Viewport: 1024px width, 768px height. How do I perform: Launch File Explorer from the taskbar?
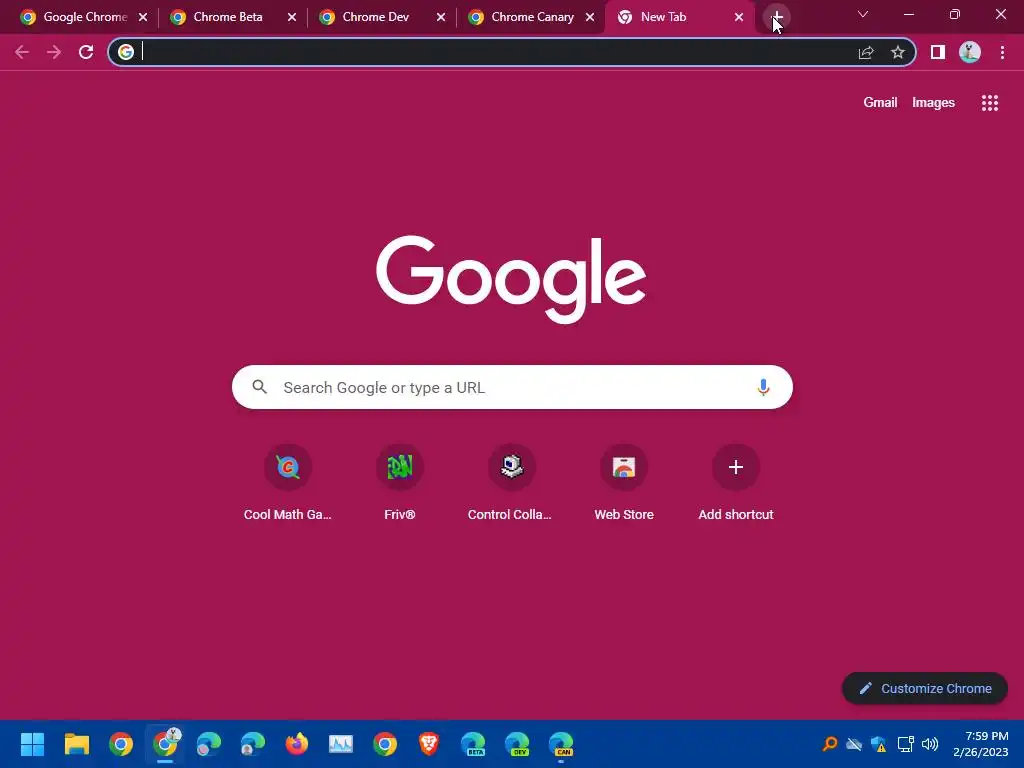coord(76,744)
